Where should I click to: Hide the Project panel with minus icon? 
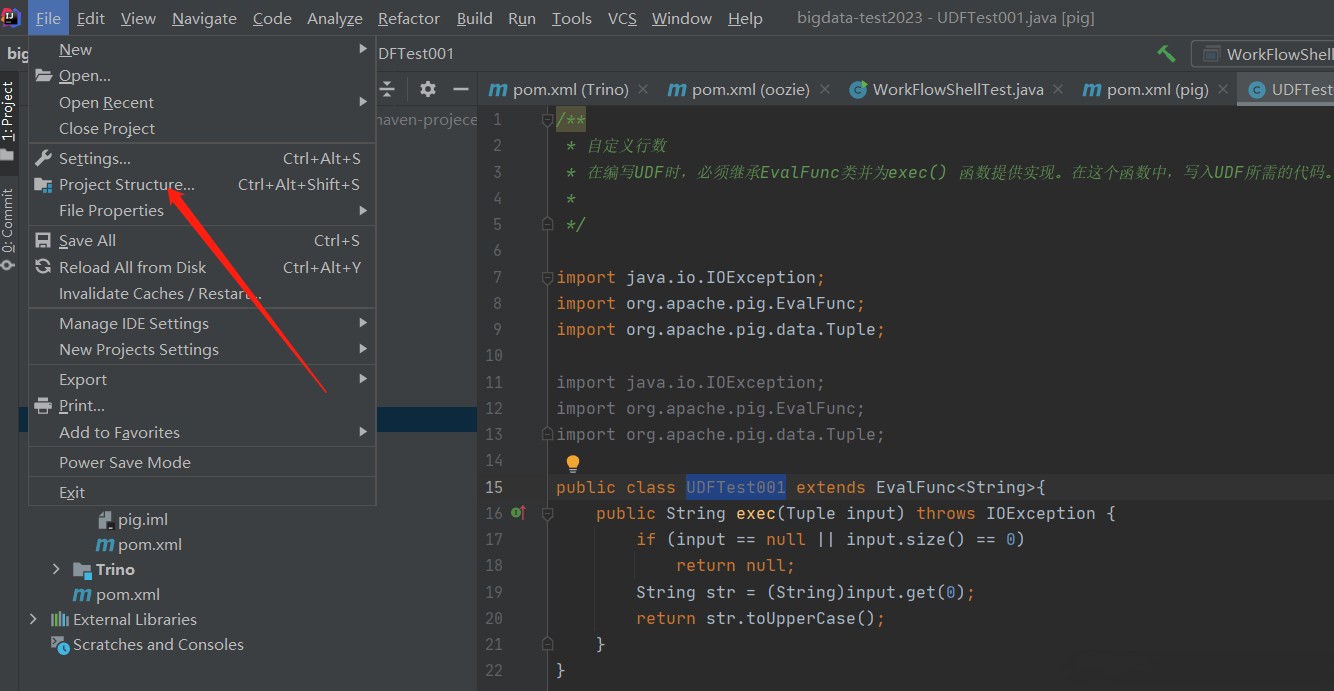(x=460, y=89)
